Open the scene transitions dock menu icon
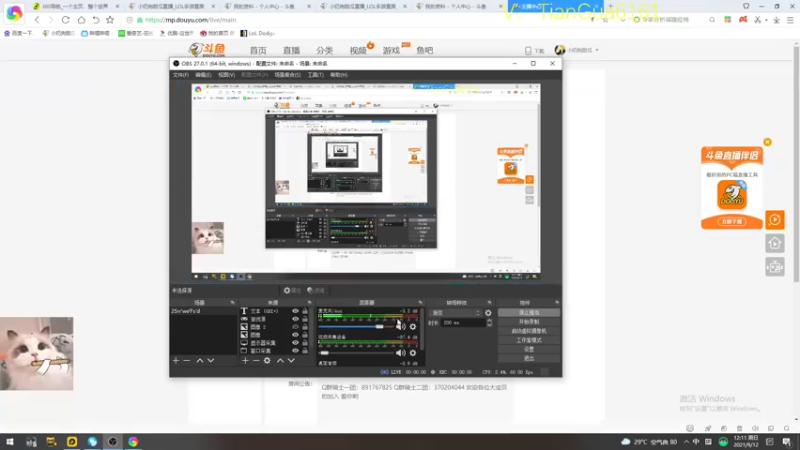The width and height of the screenshot is (800, 450). pos(489,303)
